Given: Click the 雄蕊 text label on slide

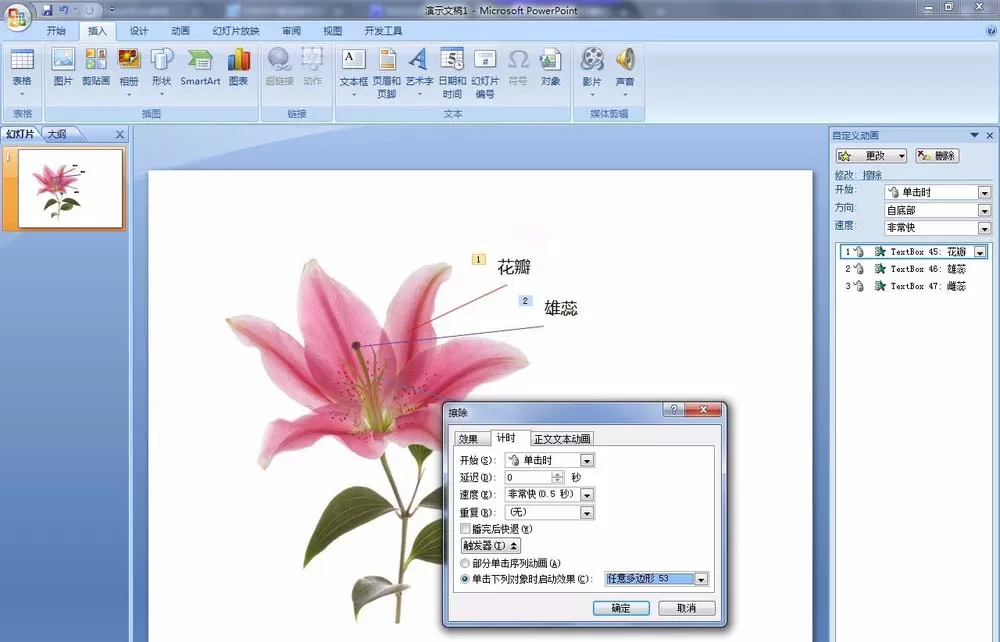Looking at the screenshot, I should click(x=561, y=308).
